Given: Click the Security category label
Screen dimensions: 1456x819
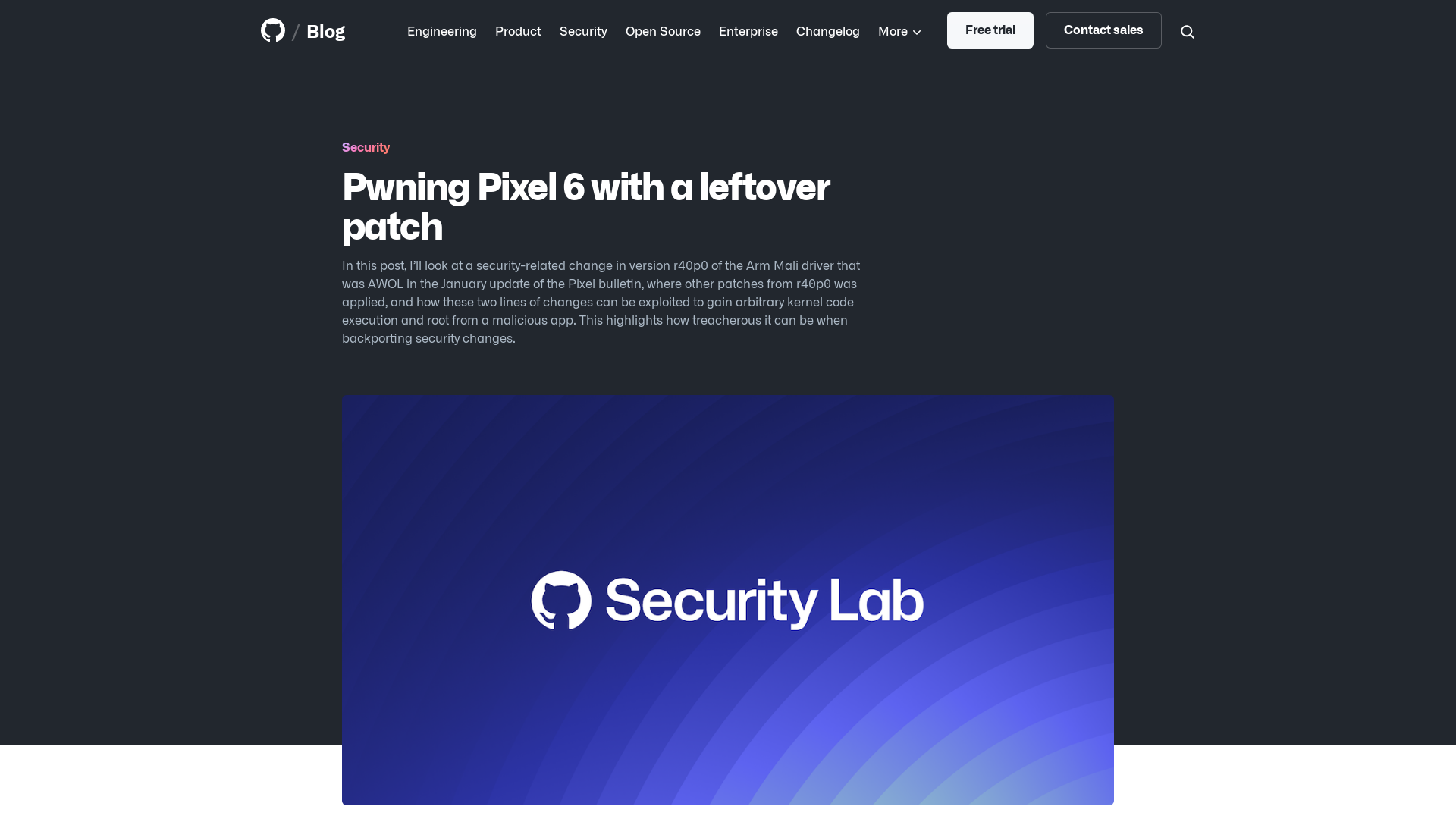Looking at the screenshot, I should point(366,146).
